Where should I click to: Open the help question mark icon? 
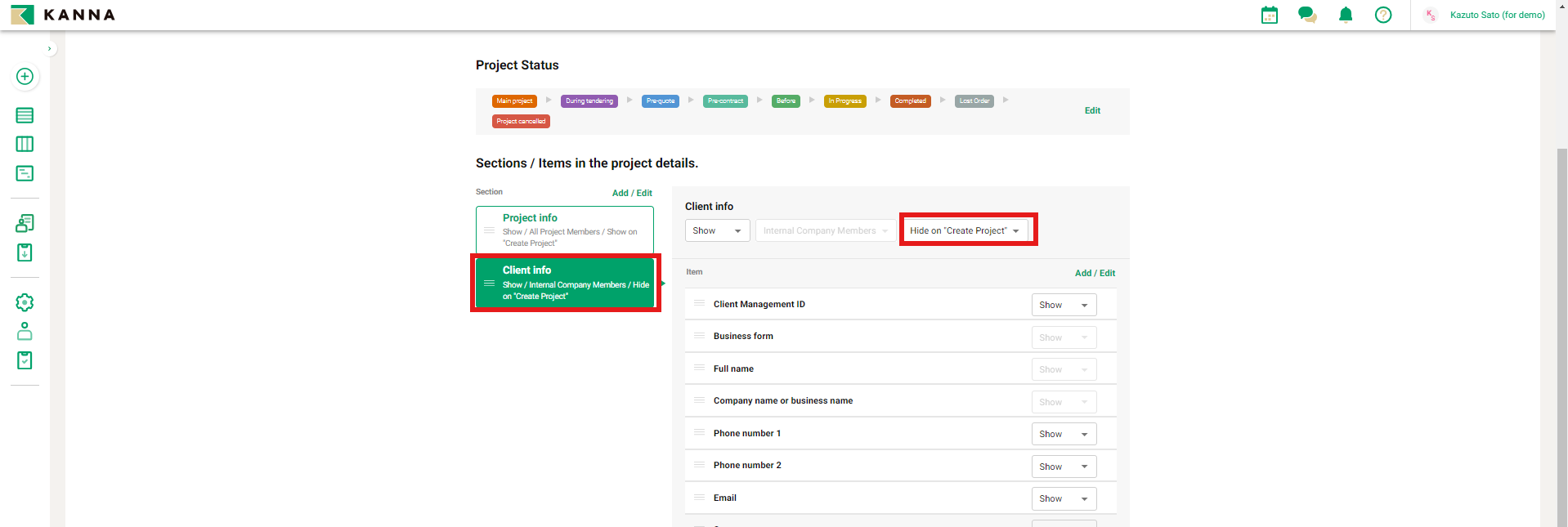(x=1383, y=15)
